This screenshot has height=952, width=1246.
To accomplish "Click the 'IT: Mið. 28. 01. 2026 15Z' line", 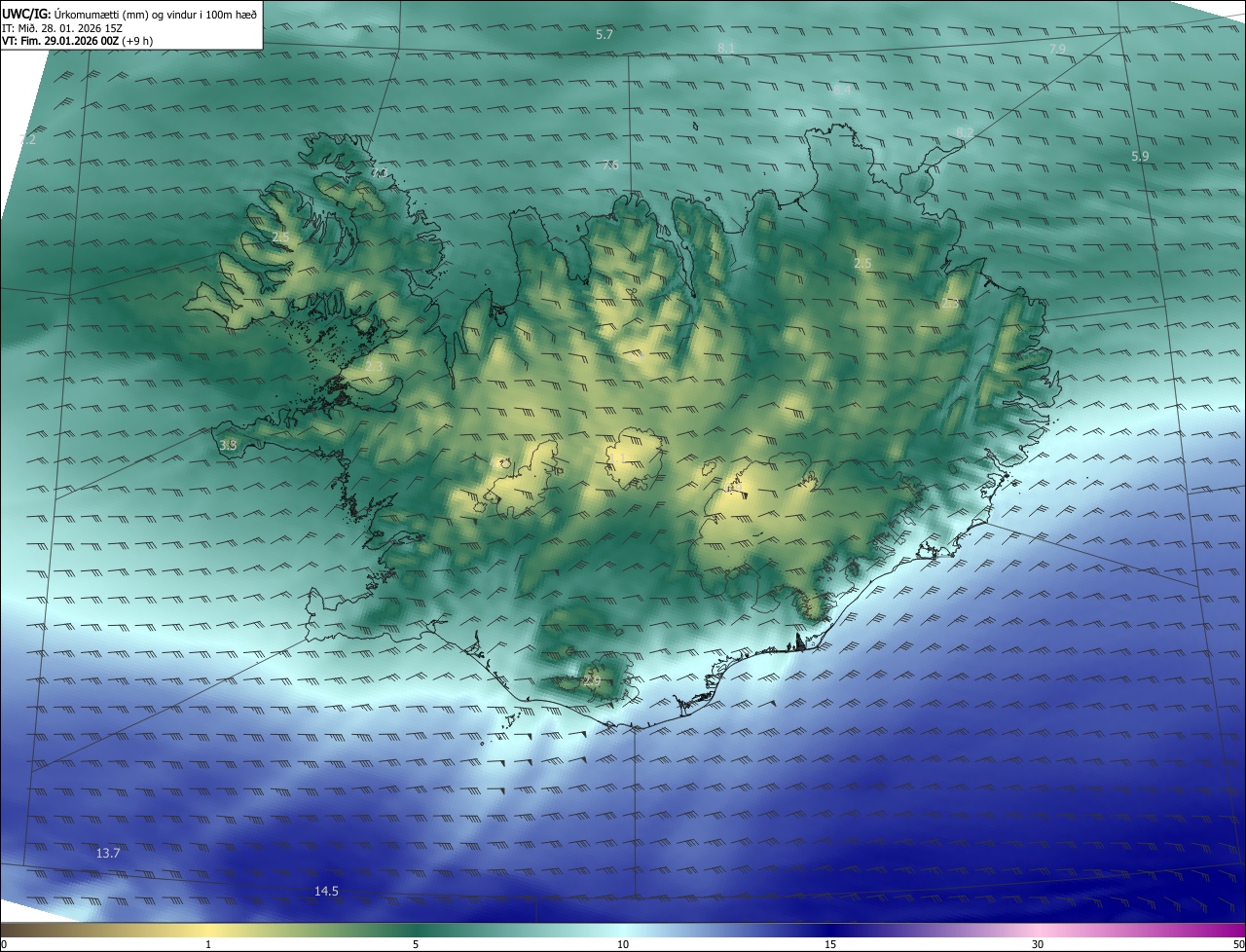I will coord(61,28).
